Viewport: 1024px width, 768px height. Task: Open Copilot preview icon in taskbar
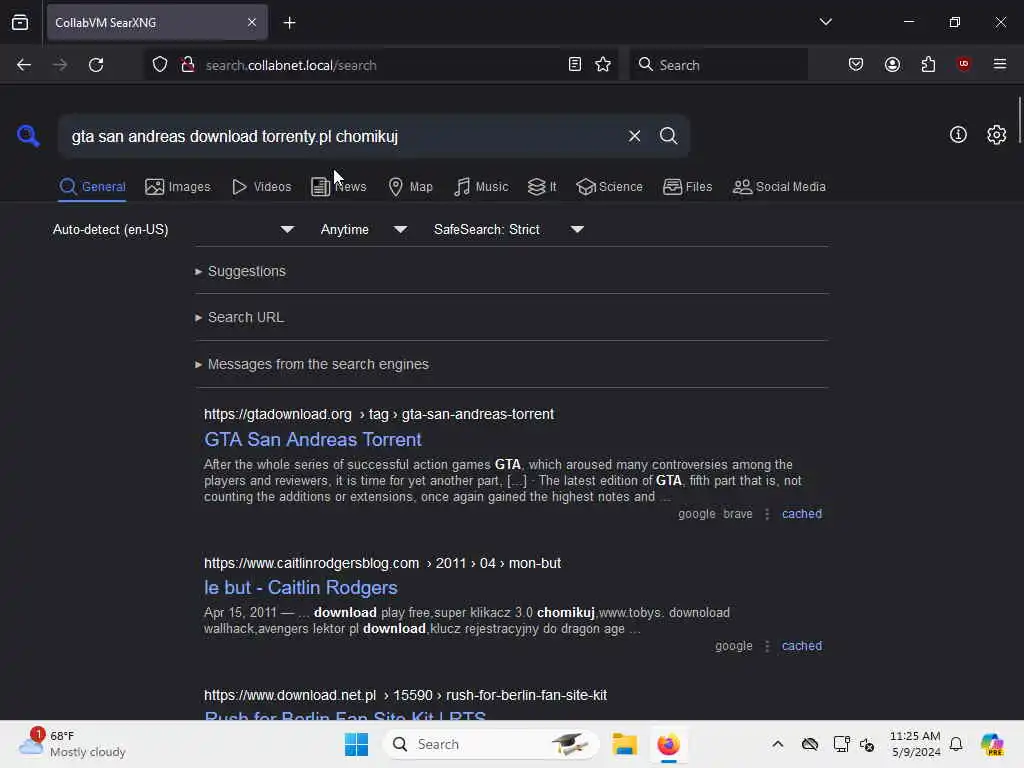point(992,744)
